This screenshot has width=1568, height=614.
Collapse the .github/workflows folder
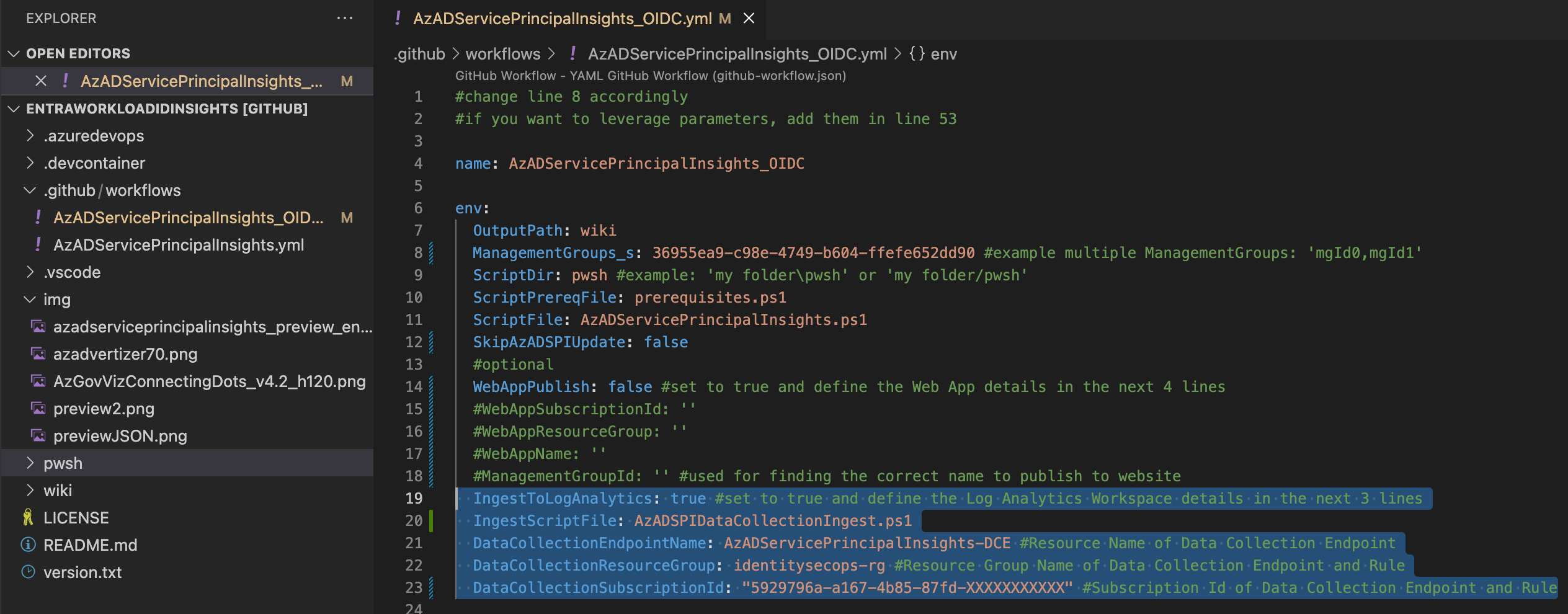30,190
